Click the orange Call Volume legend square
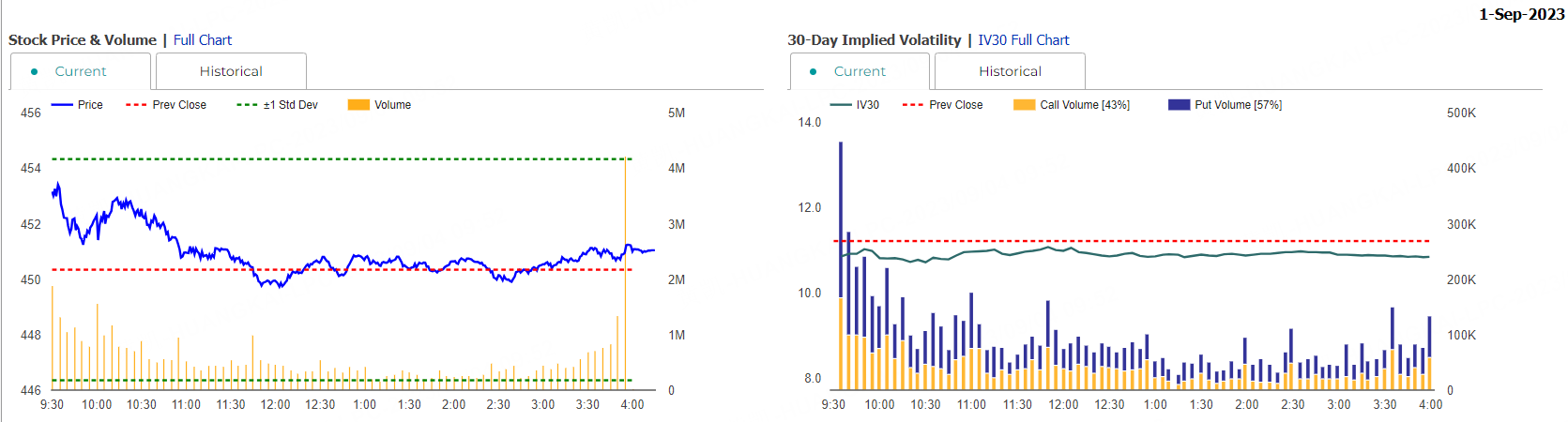The height and width of the screenshot is (422, 1568). coord(1024,105)
